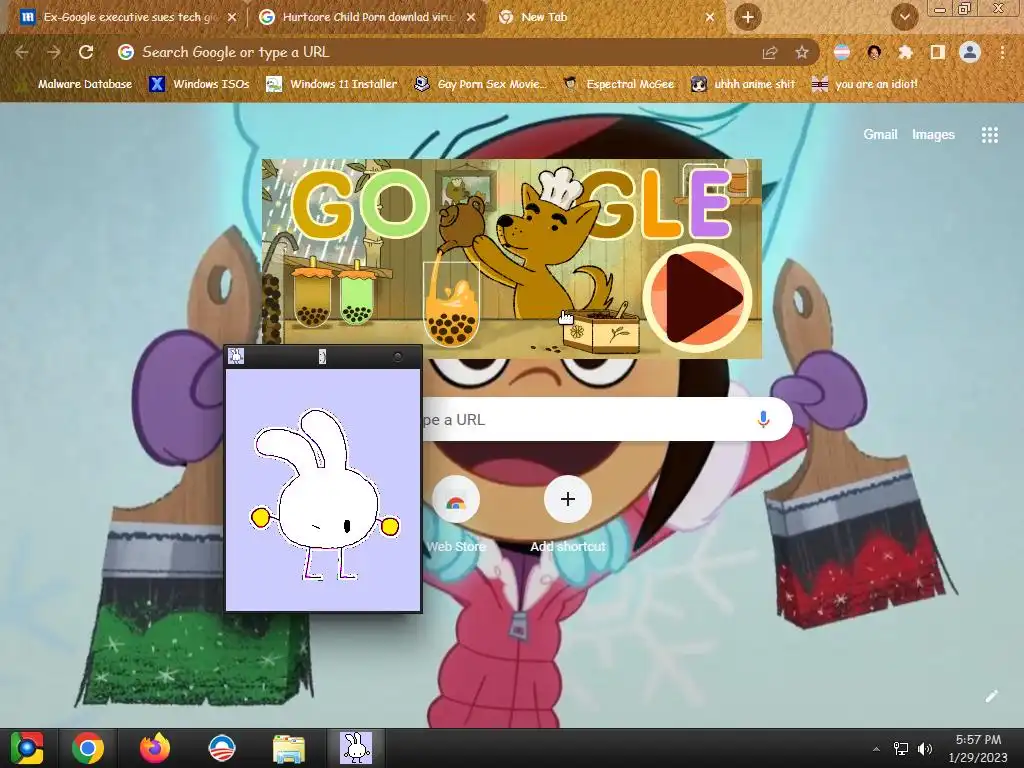Screen dimensions: 1024x768
Task: Open the Espectral McGee bookmark
Action: [618, 84]
